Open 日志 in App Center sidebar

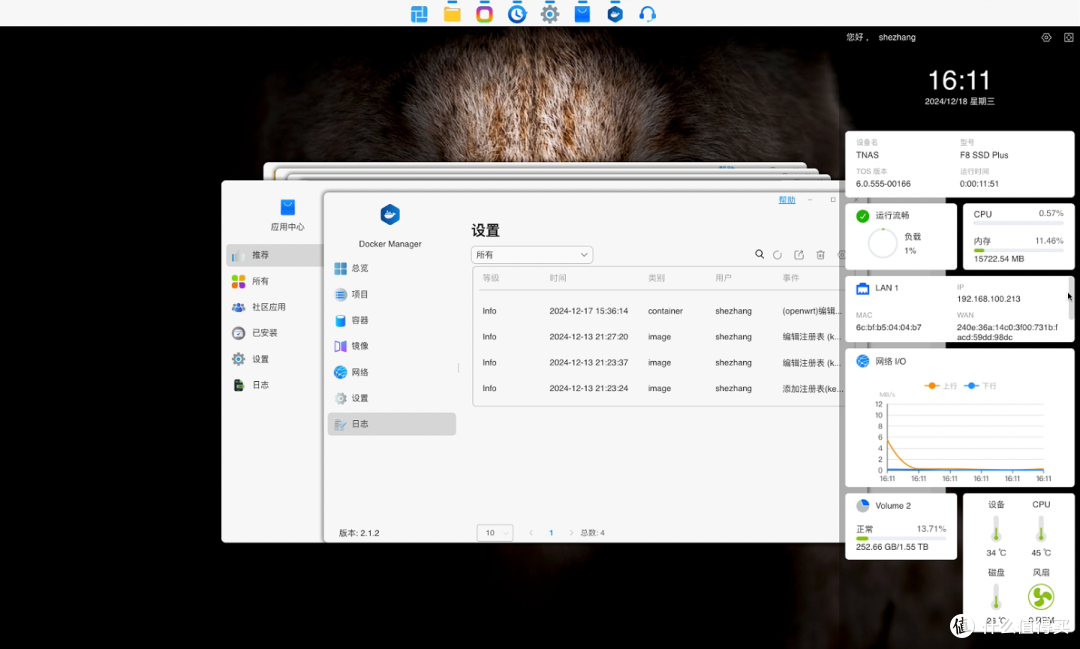pyautogui.click(x=274, y=385)
